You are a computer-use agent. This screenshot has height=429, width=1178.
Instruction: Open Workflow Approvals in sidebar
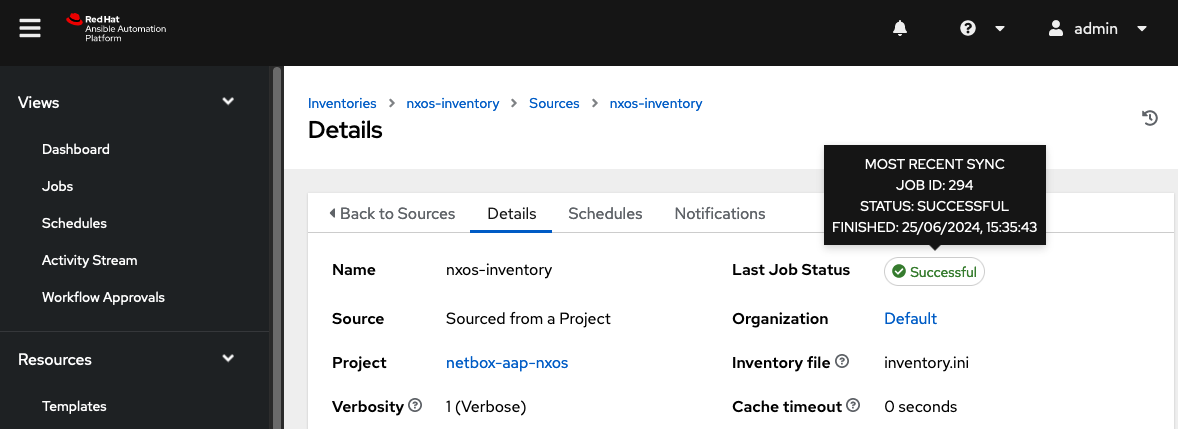pos(103,297)
